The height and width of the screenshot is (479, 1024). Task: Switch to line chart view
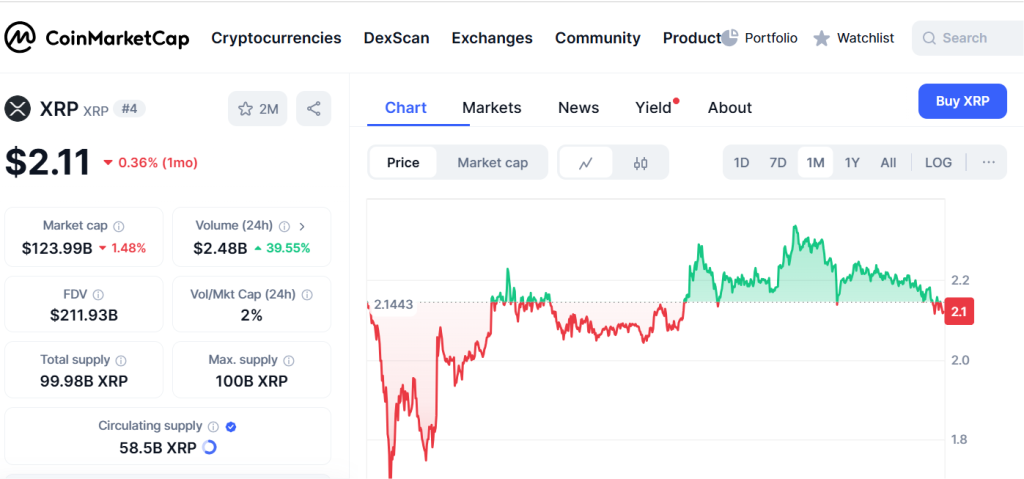coord(586,163)
